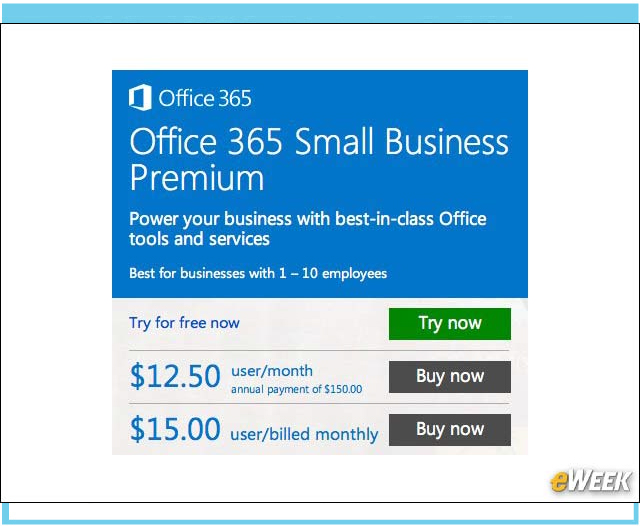Click Buy now for $12.50 annual plan

click(449, 377)
